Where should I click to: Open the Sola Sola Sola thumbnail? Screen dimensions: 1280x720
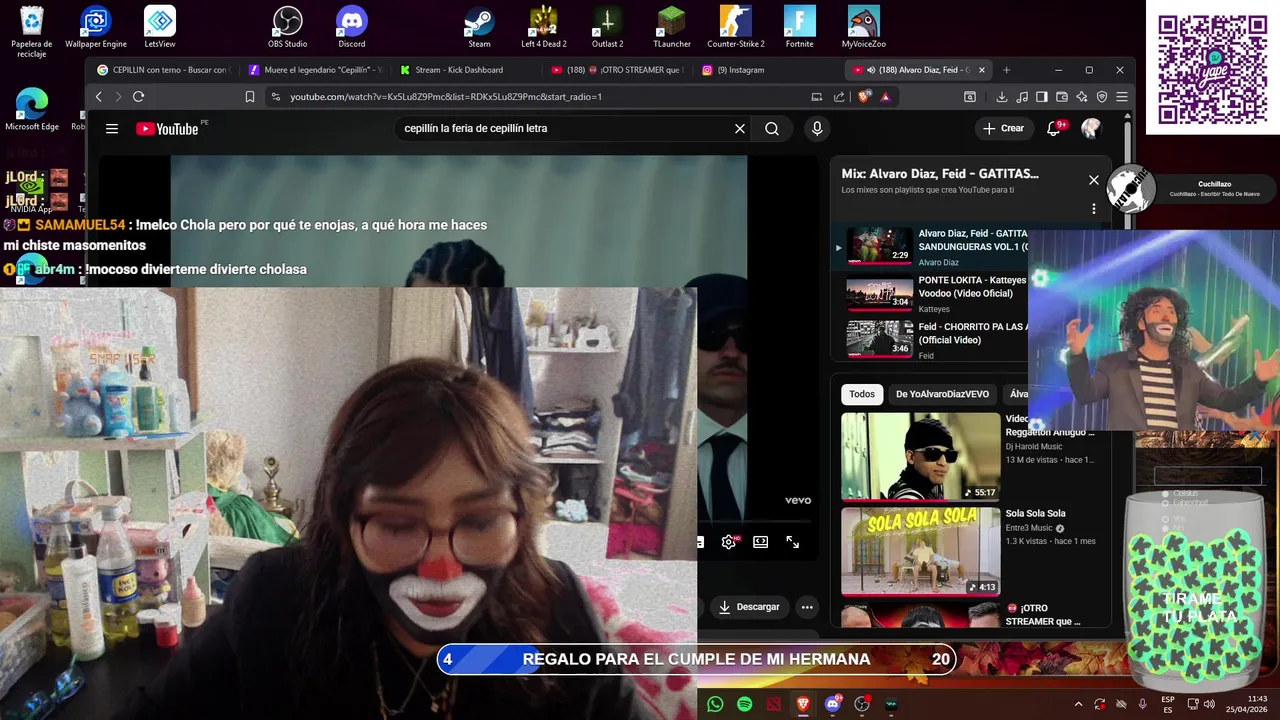click(920, 551)
